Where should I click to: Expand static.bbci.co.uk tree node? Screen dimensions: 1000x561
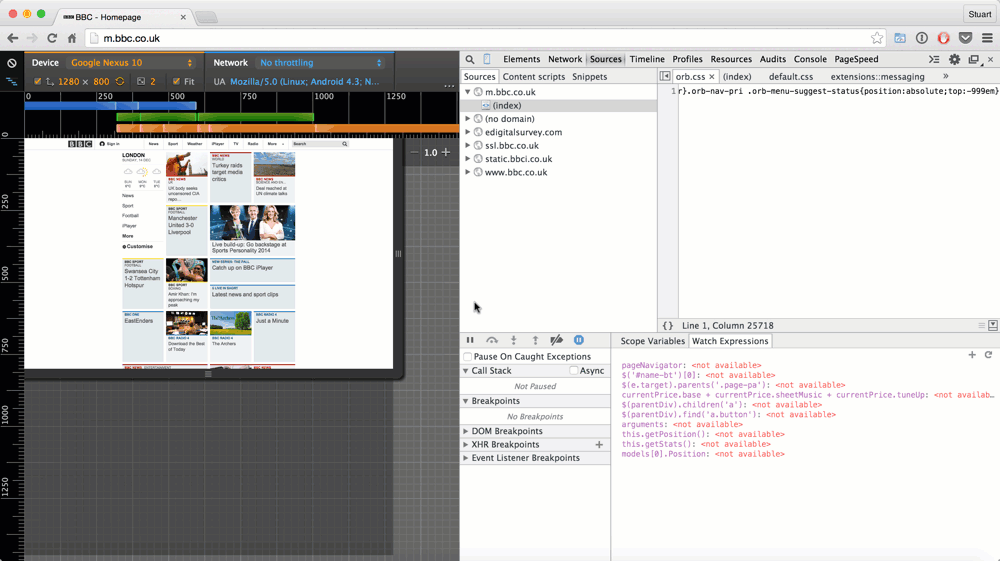point(467,159)
